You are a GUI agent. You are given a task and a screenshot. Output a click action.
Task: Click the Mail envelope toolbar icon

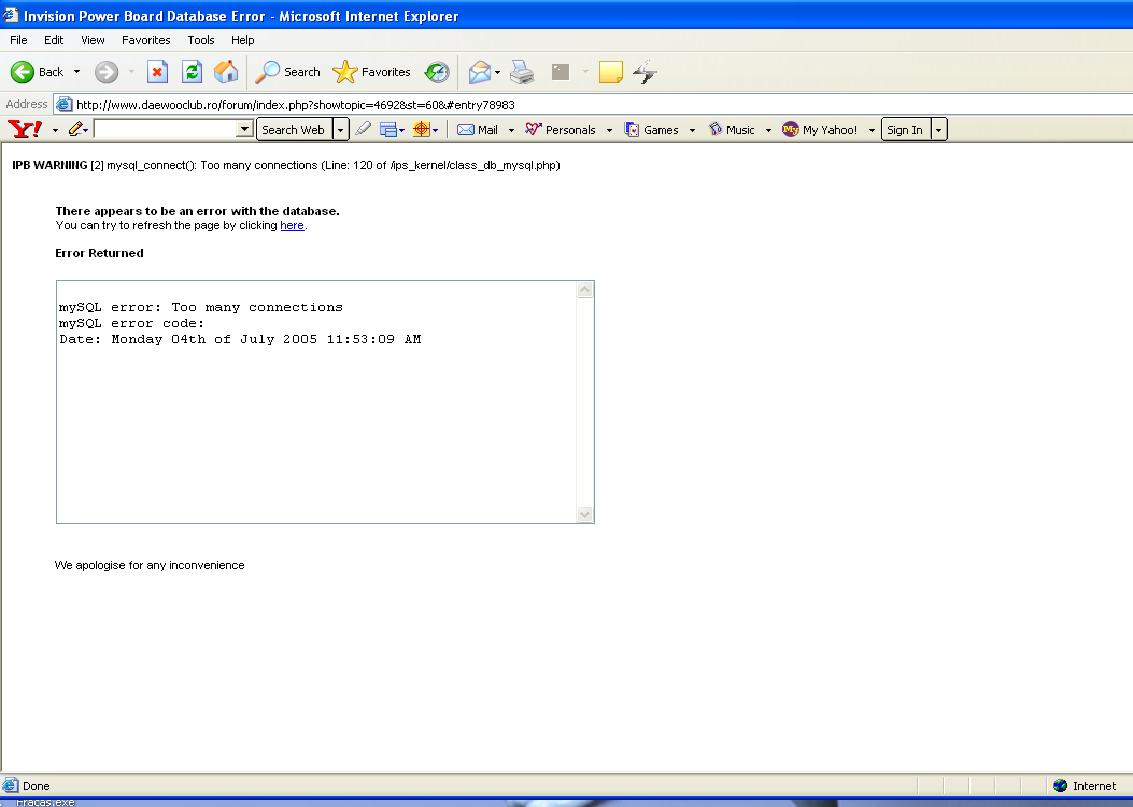479,72
